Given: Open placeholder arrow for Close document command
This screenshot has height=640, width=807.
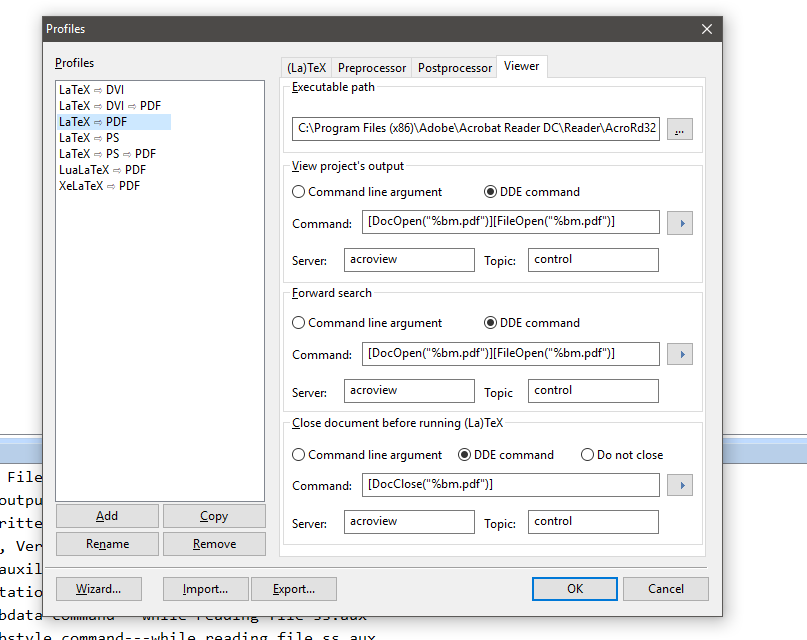Looking at the screenshot, I should [680, 485].
